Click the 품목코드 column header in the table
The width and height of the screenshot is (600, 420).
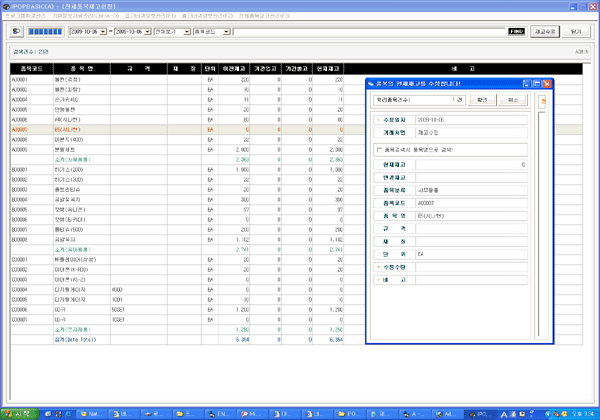(x=32, y=69)
